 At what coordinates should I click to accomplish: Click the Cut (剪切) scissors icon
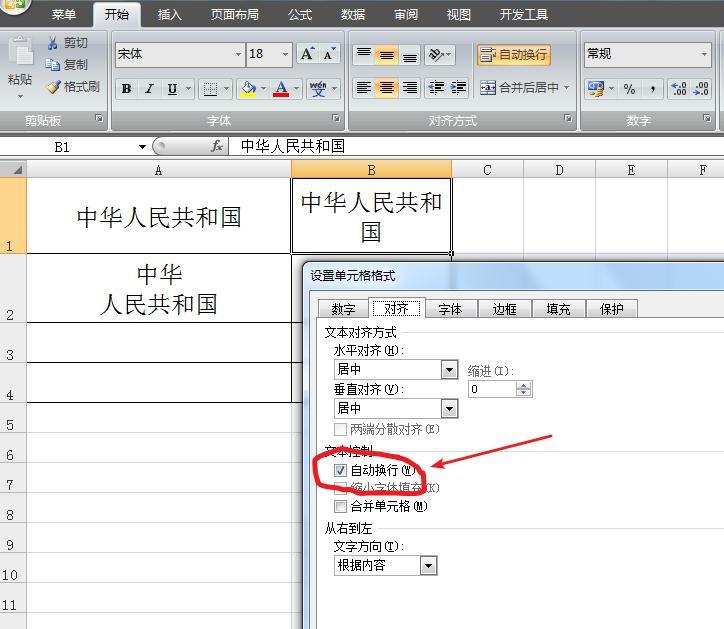pyautogui.click(x=53, y=43)
